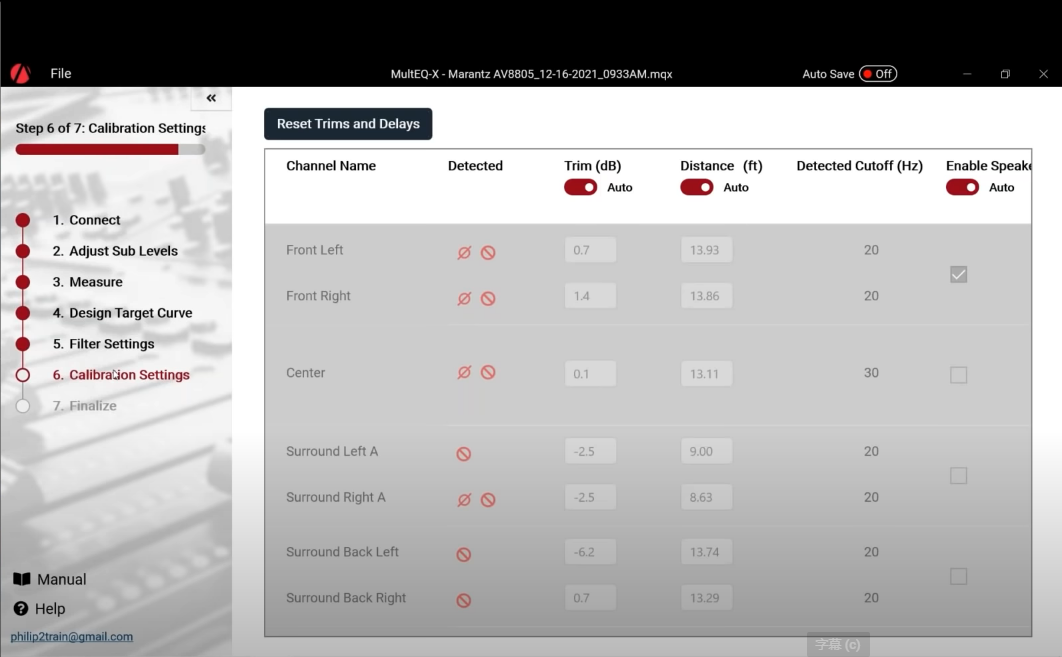Click the prohibited icon for Surround Left A
Screen dimensions: 1062x657
[x=464, y=454]
